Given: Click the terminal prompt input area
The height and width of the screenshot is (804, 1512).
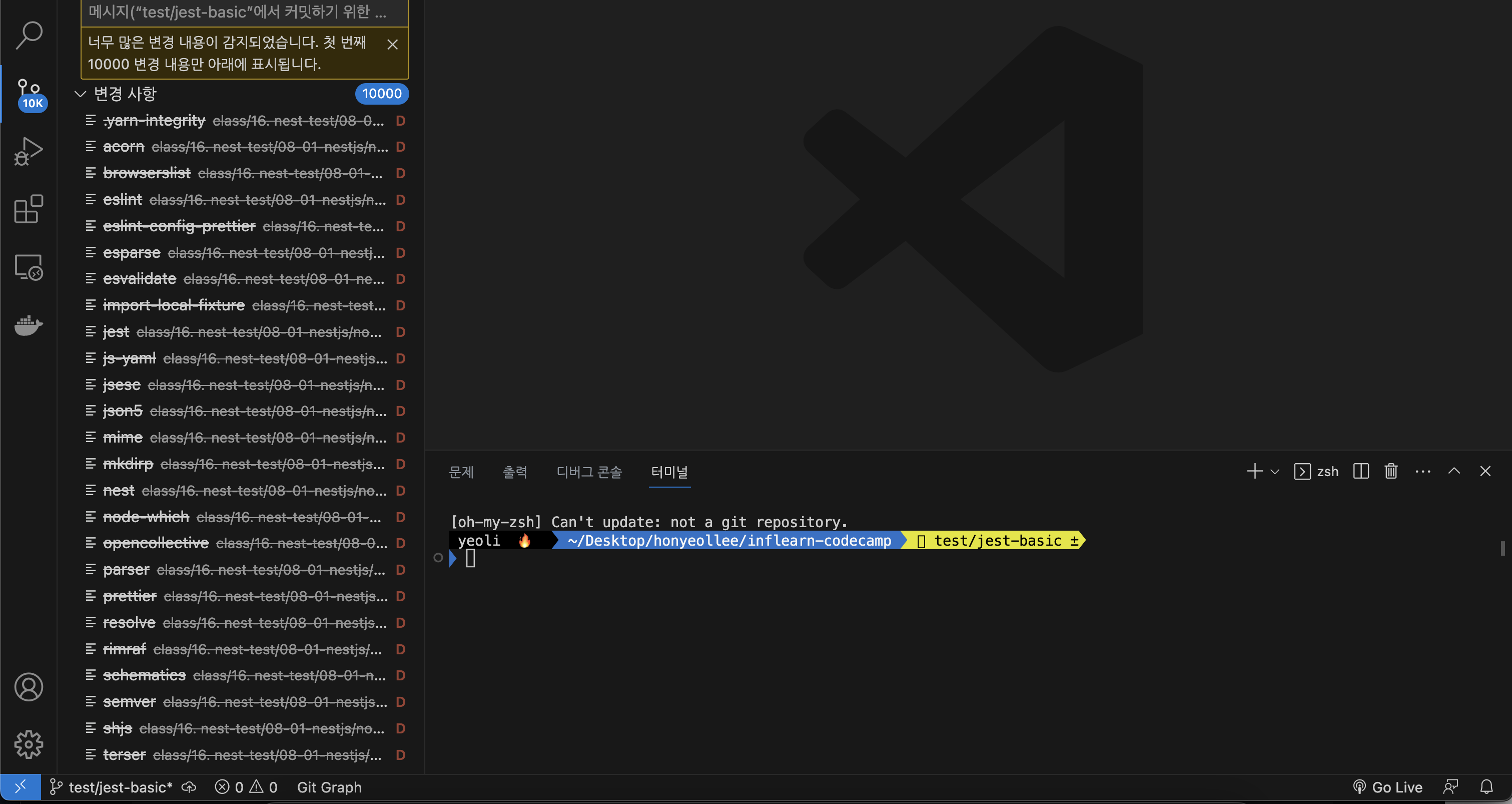Looking at the screenshot, I should [471, 558].
